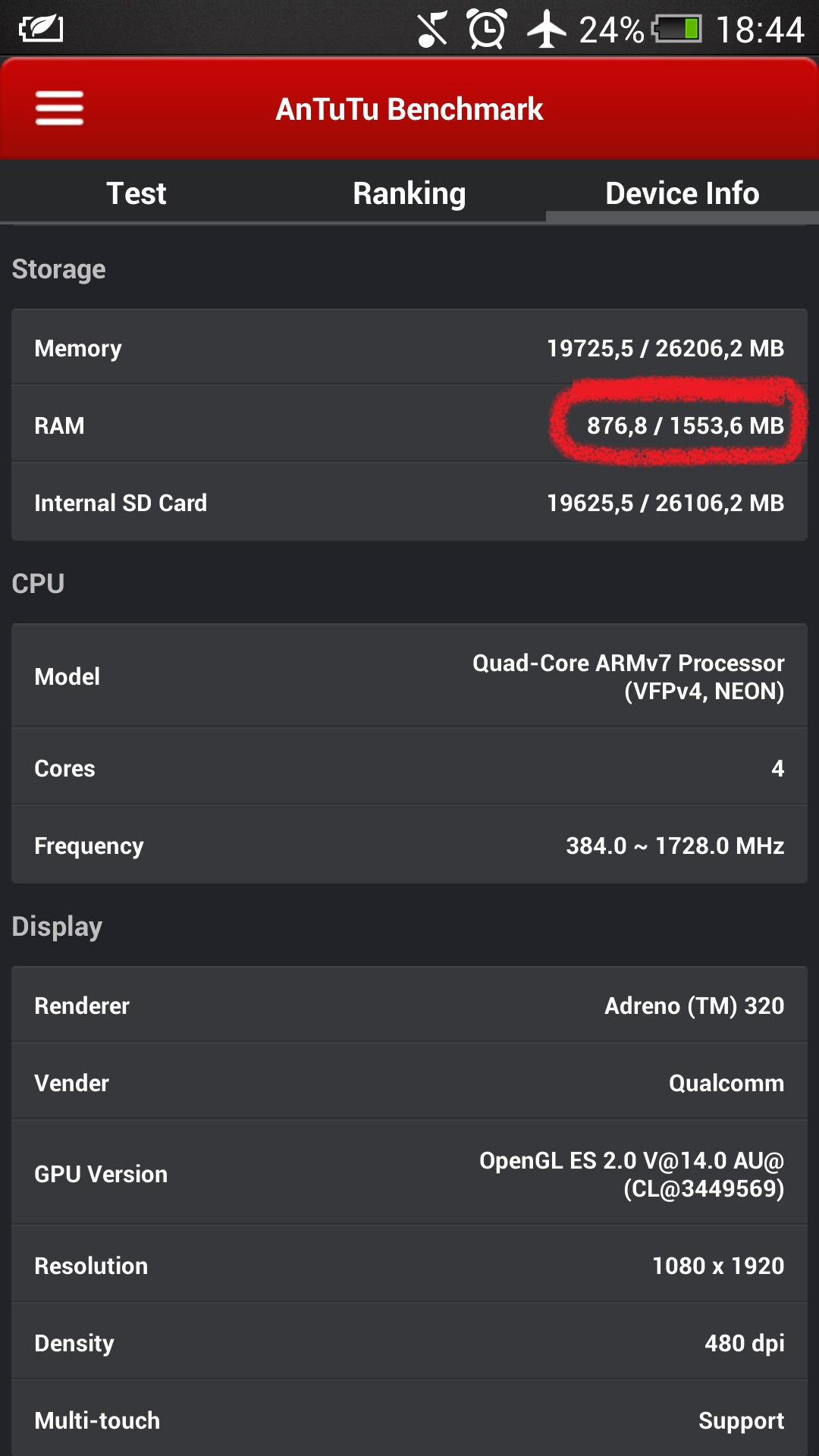819x1456 pixels.
Task: Tap the clock in status bar
Action: pos(760,30)
